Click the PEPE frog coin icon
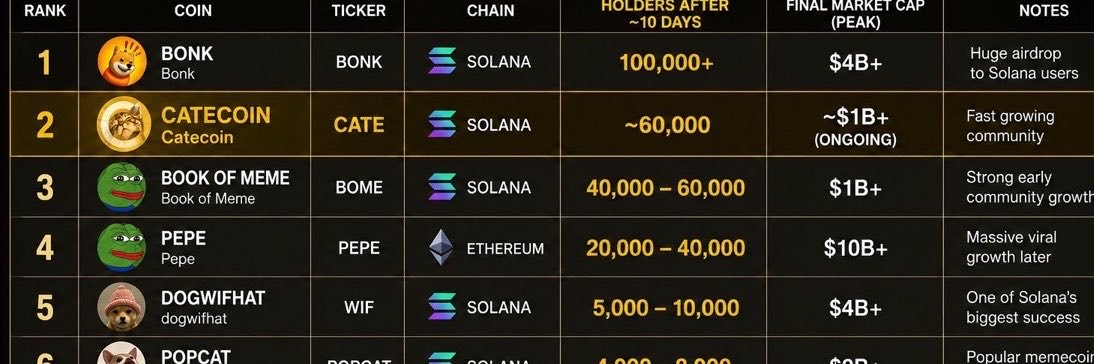Image resolution: width=1094 pixels, height=364 pixels. point(121,247)
